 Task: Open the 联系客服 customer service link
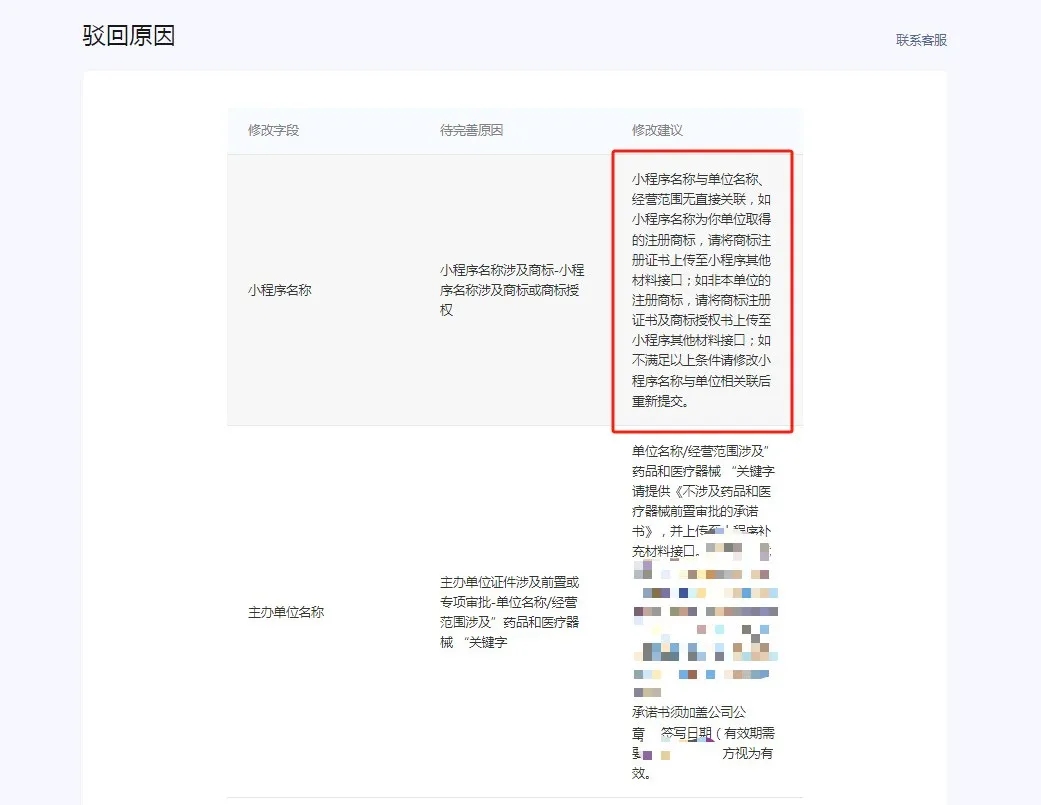tap(920, 40)
